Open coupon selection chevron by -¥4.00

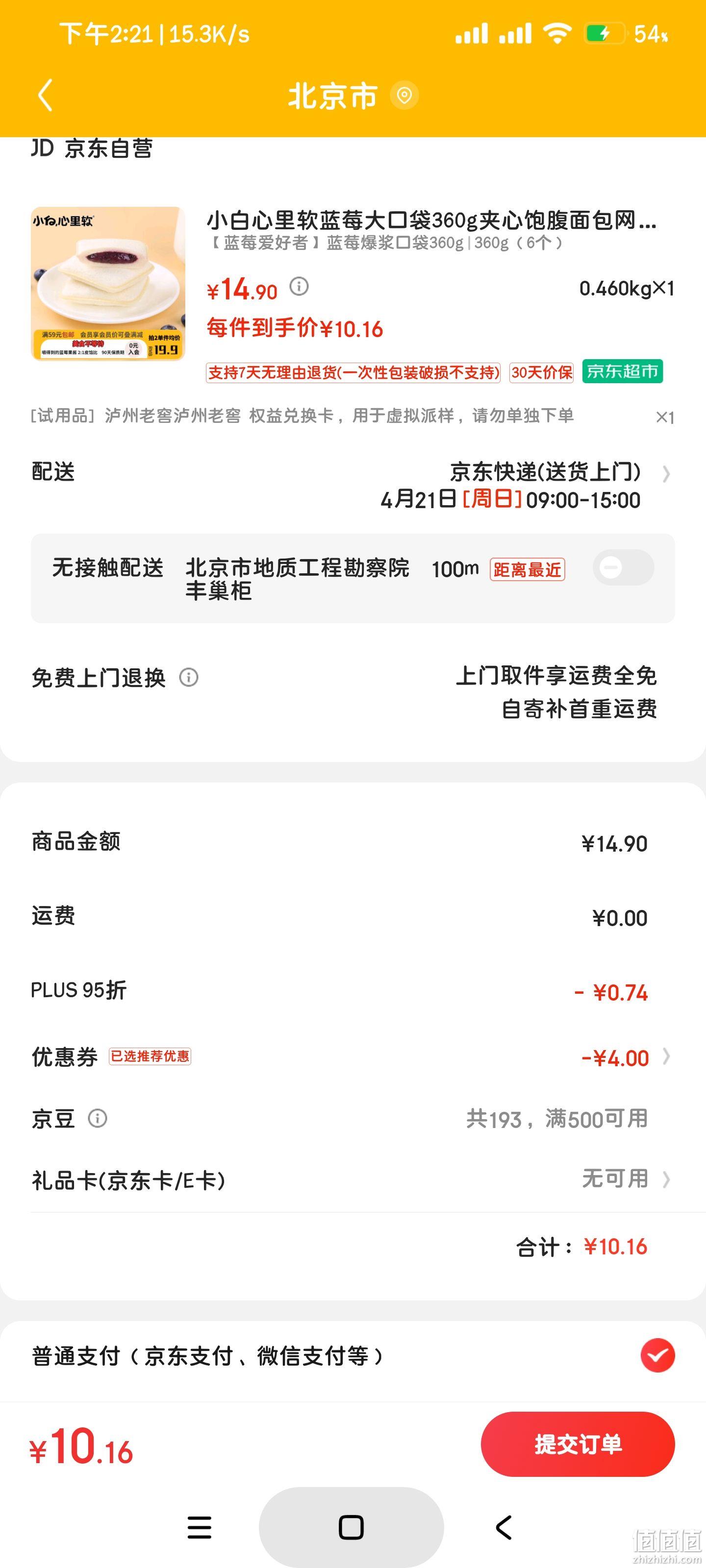click(x=666, y=1056)
